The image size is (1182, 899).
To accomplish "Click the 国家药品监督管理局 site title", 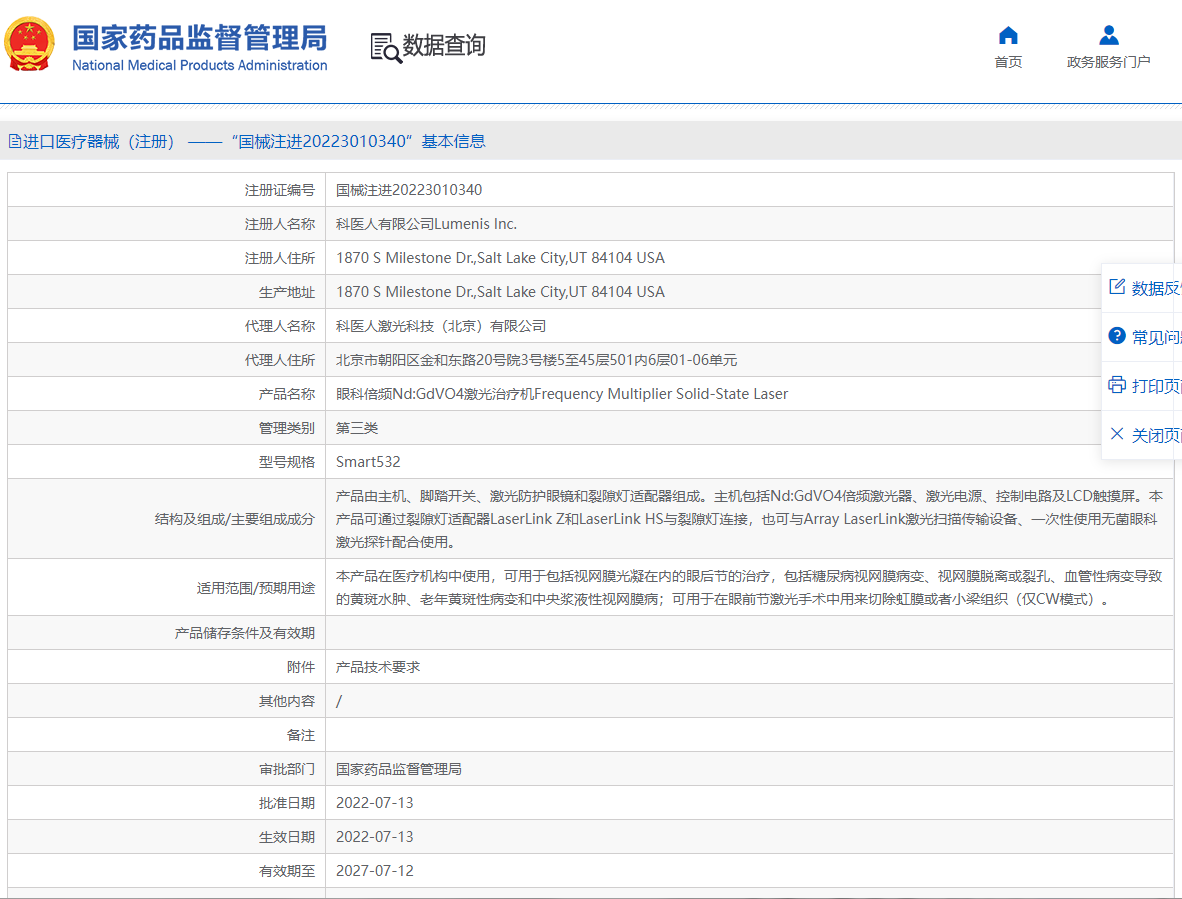I will (200, 38).
